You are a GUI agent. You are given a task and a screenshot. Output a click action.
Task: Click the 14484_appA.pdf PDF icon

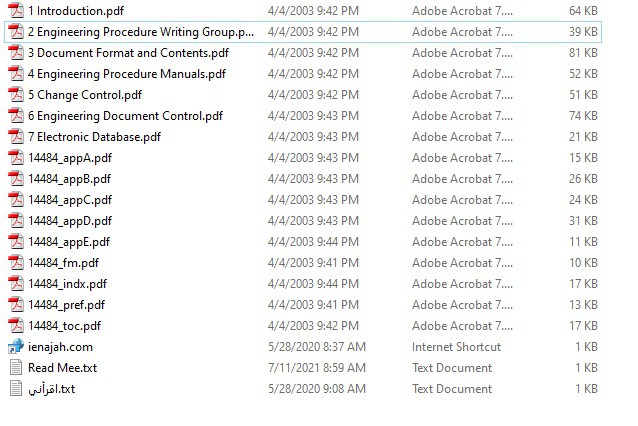click(15, 157)
